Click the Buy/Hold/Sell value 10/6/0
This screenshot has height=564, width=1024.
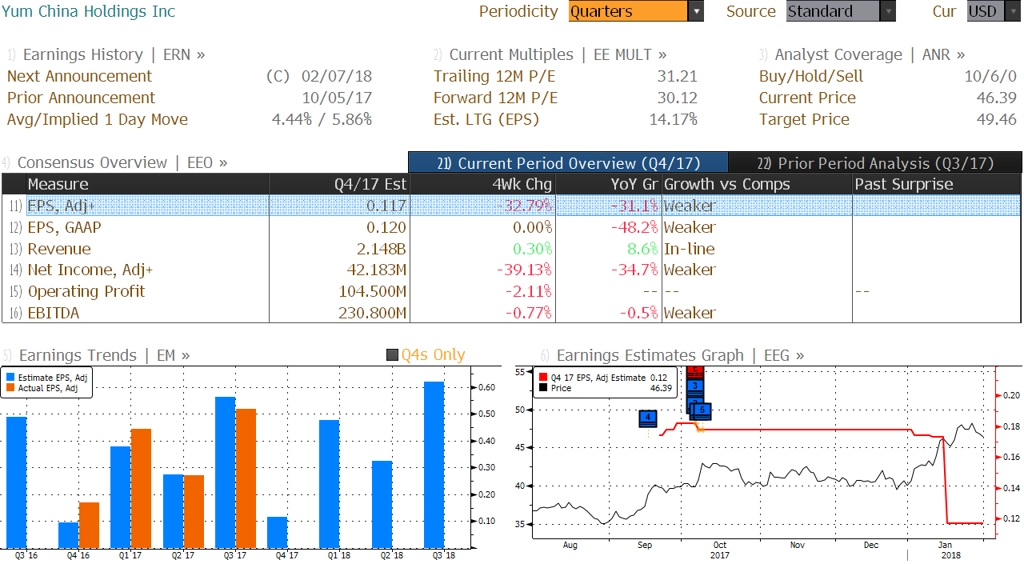[991, 76]
